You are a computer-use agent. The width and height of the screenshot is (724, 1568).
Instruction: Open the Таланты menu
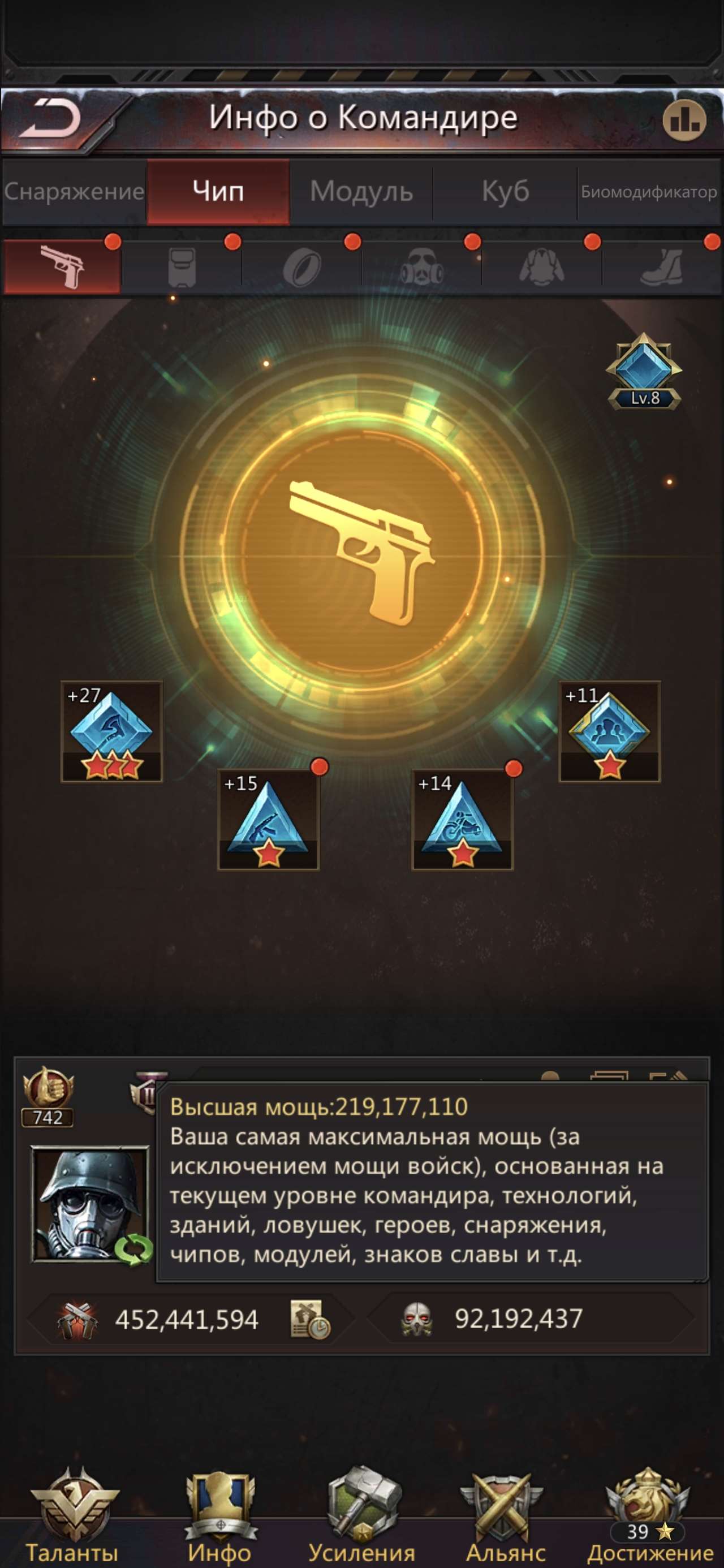pyautogui.click(x=72, y=1517)
